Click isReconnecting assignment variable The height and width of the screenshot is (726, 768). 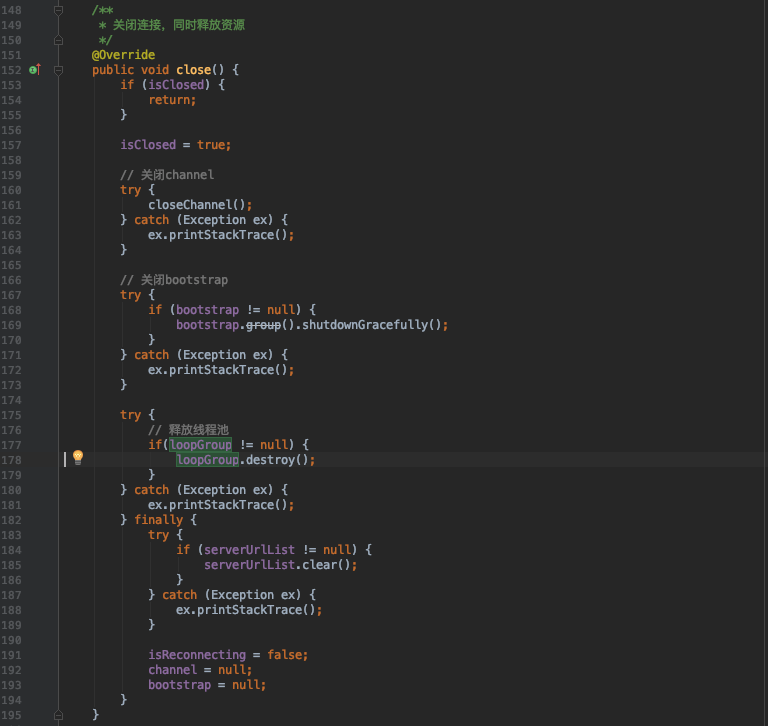coord(197,655)
